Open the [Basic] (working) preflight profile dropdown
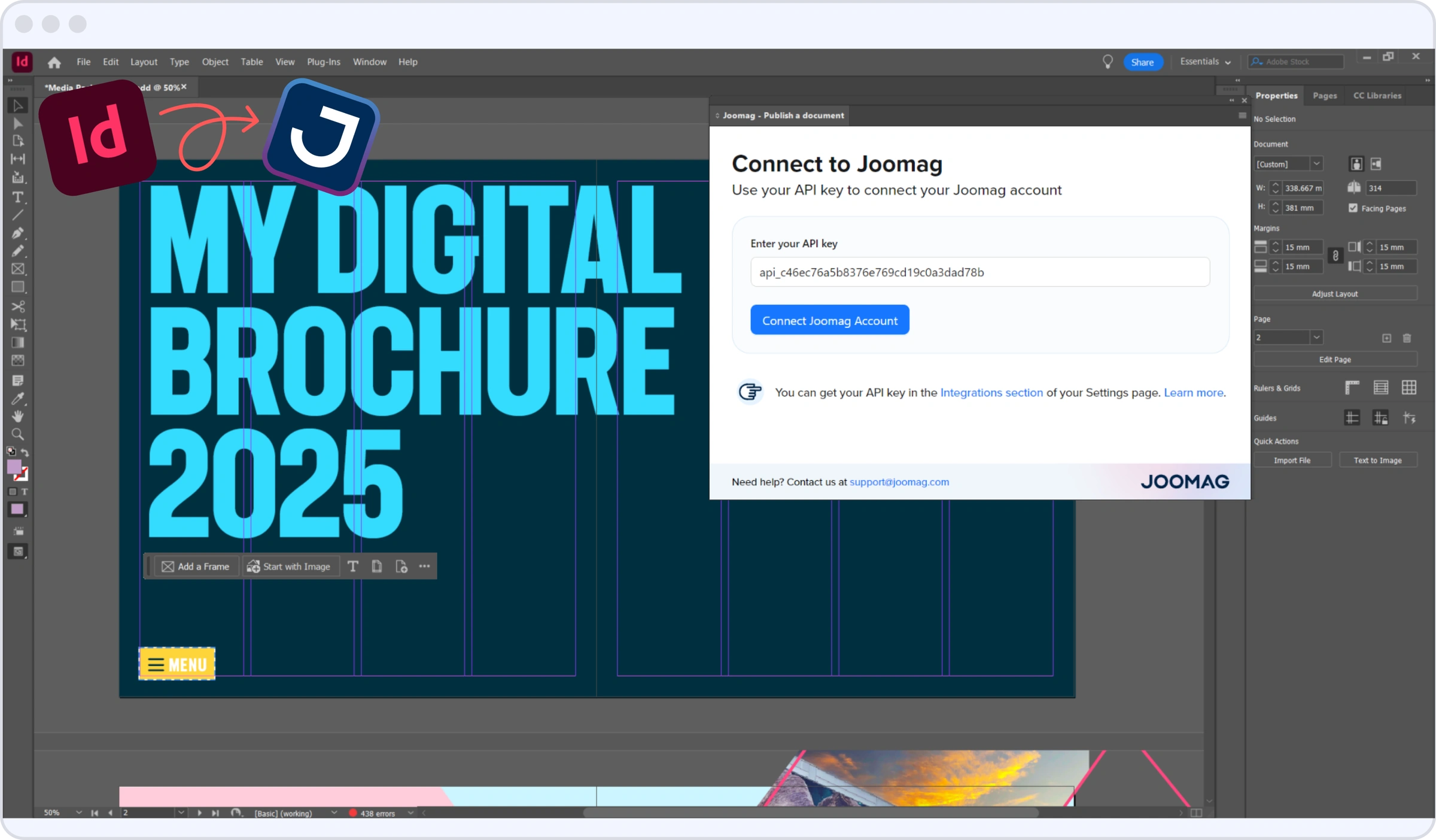1436x840 pixels. tap(334, 812)
